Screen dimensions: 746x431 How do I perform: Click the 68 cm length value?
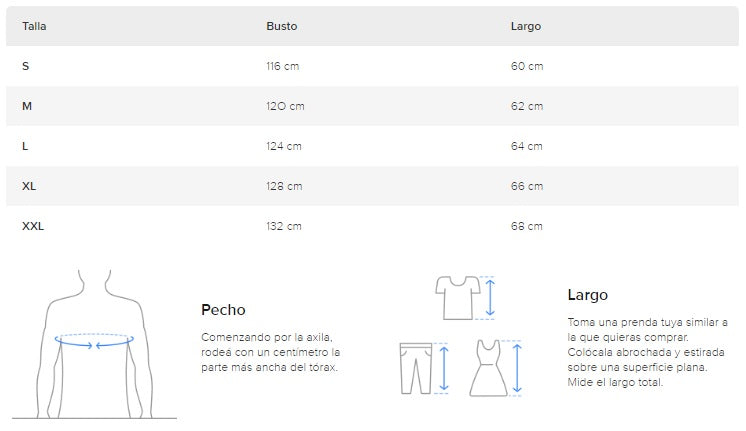(x=527, y=226)
